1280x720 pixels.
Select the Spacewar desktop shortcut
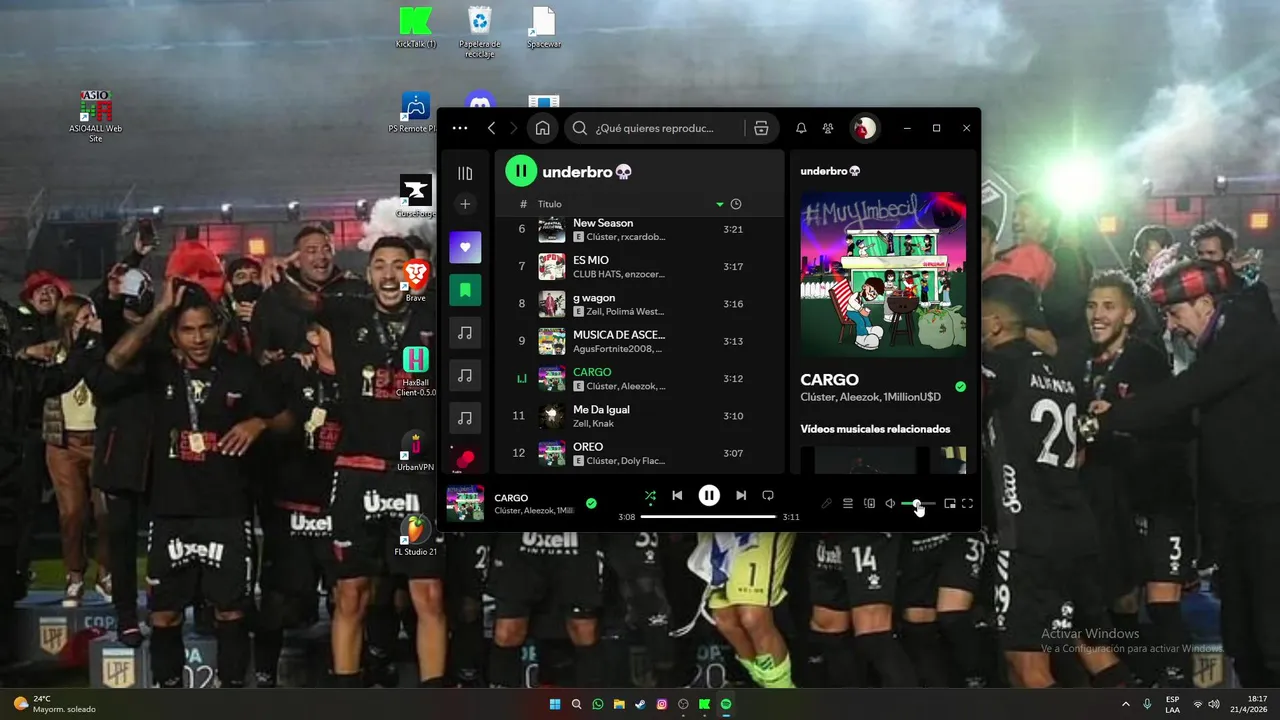[x=543, y=28]
